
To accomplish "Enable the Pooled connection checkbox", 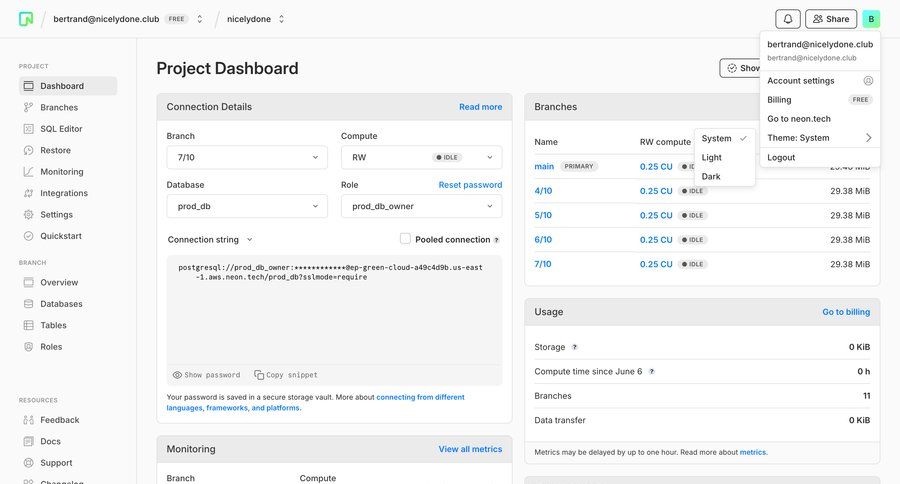I will click(405, 239).
